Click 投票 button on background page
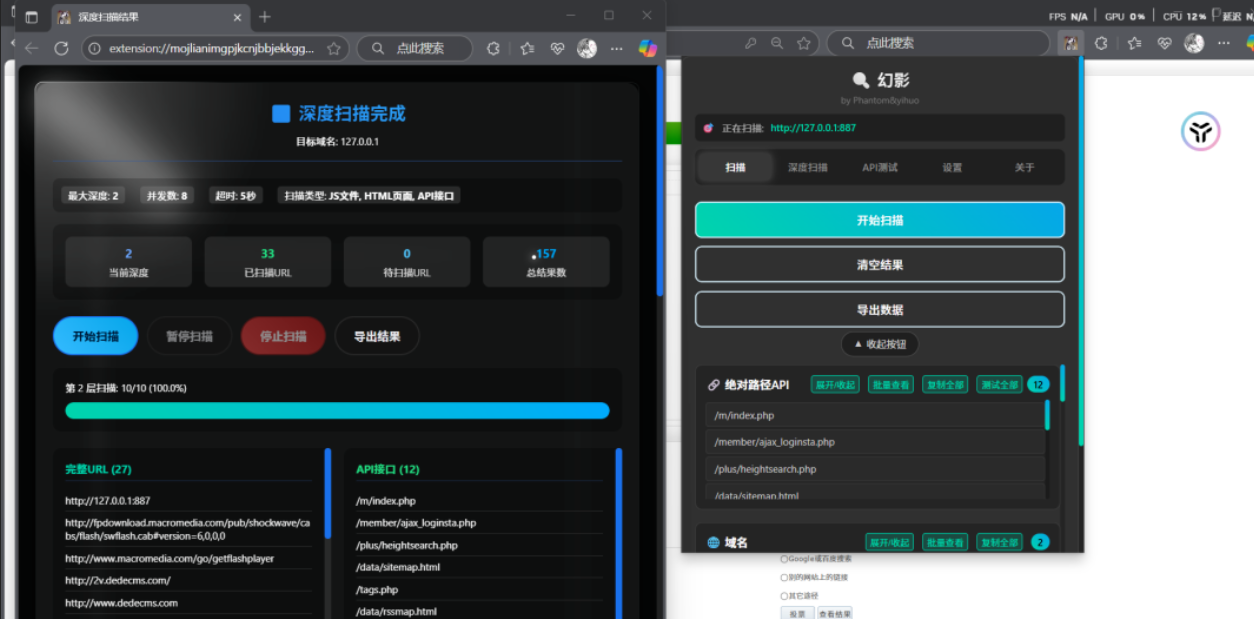1254x619 pixels. pyautogui.click(x=797, y=613)
